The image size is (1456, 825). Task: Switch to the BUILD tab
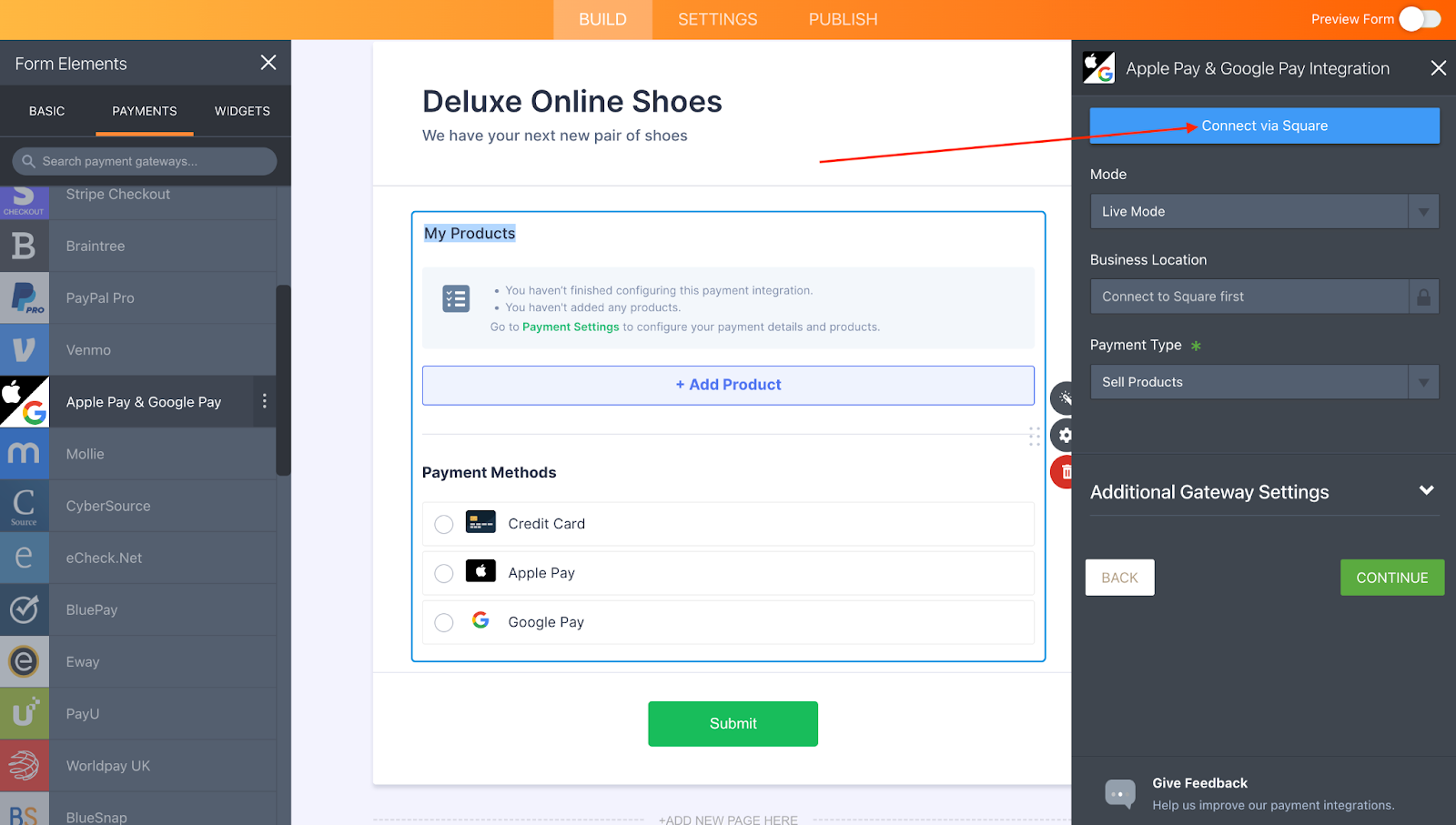602,19
